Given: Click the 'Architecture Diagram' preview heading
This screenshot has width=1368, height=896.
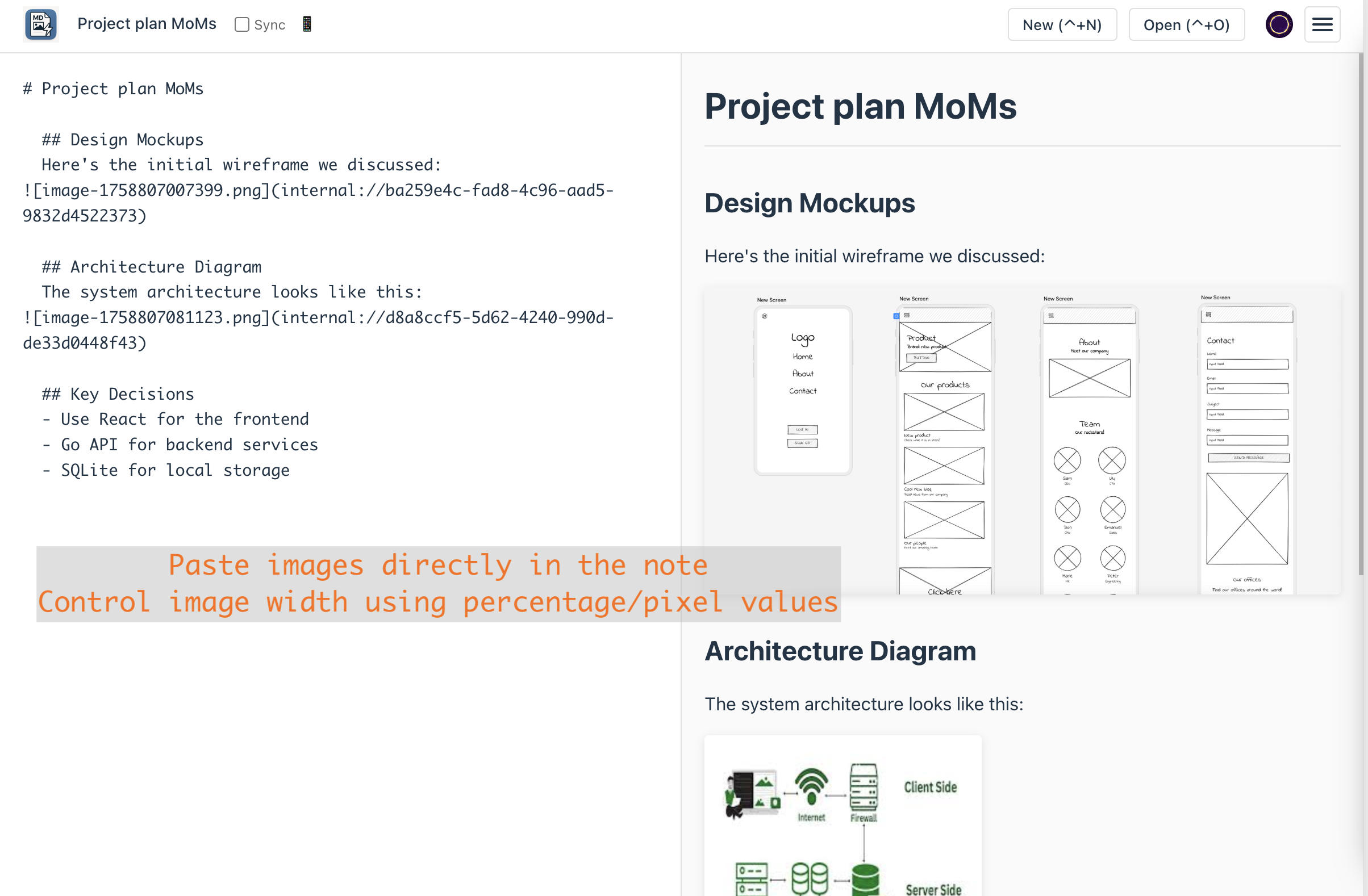Looking at the screenshot, I should (840, 651).
